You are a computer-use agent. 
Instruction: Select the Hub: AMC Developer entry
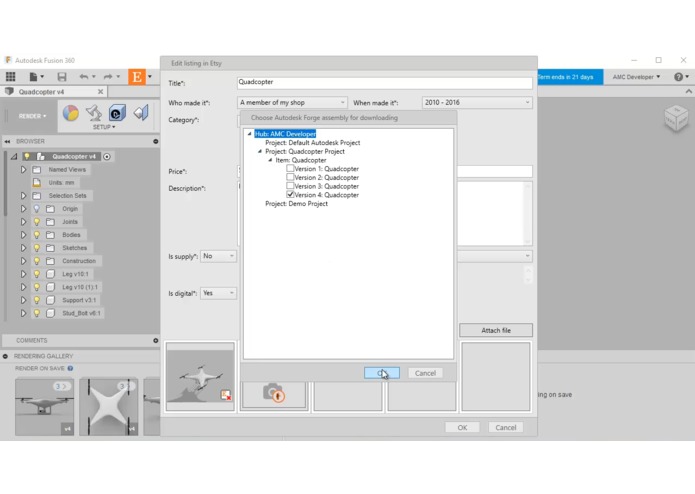click(x=285, y=134)
